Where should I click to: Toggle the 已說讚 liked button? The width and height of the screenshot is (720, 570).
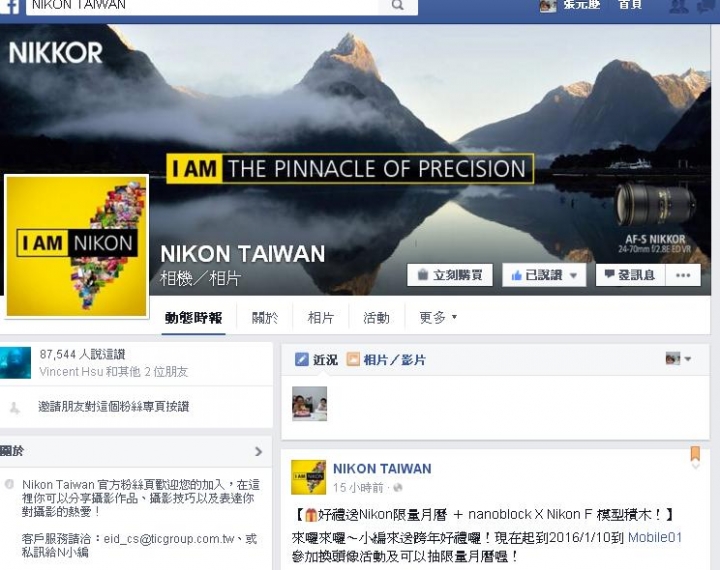tap(544, 275)
